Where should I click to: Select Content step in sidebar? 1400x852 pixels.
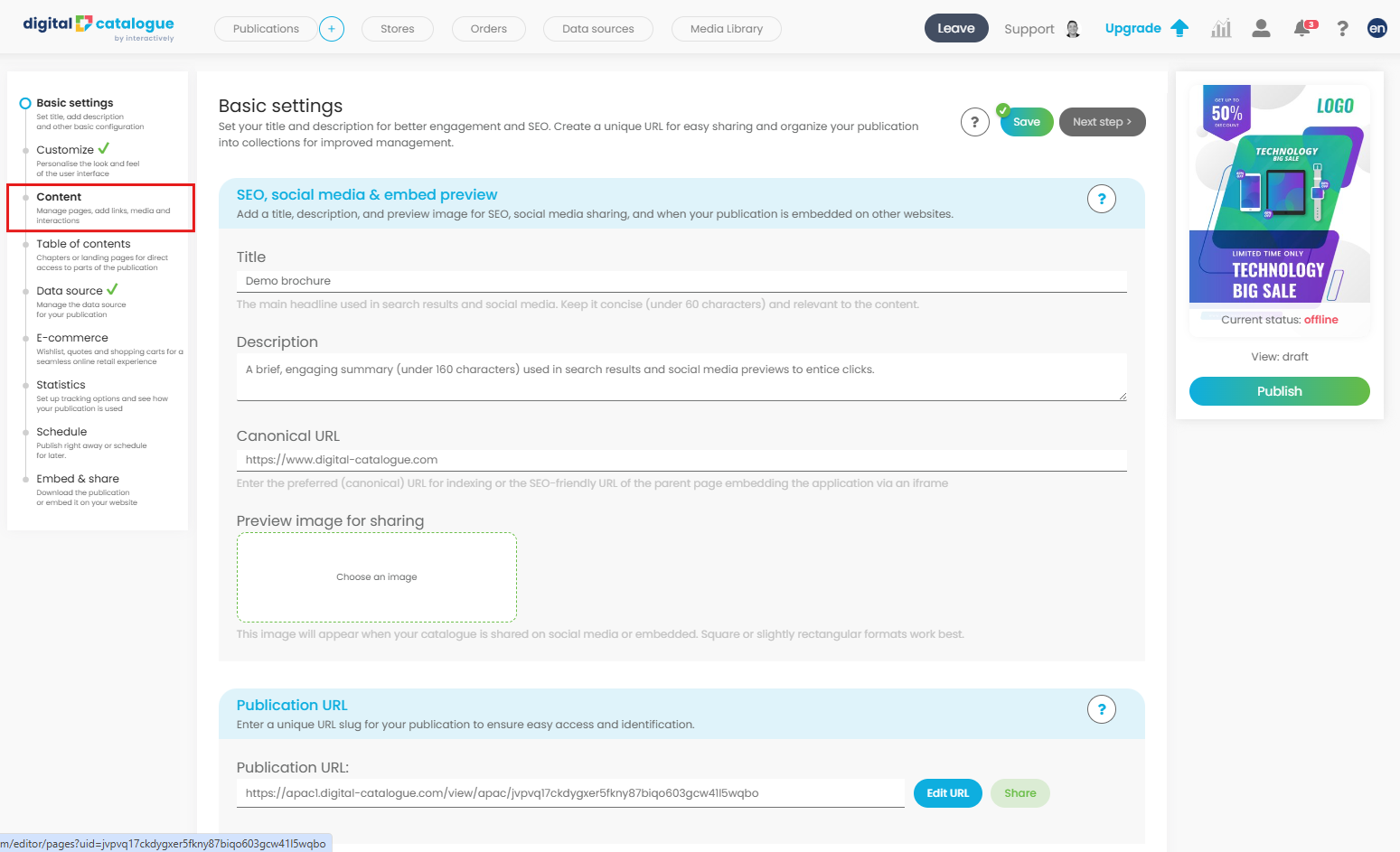pyautogui.click(x=60, y=197)
